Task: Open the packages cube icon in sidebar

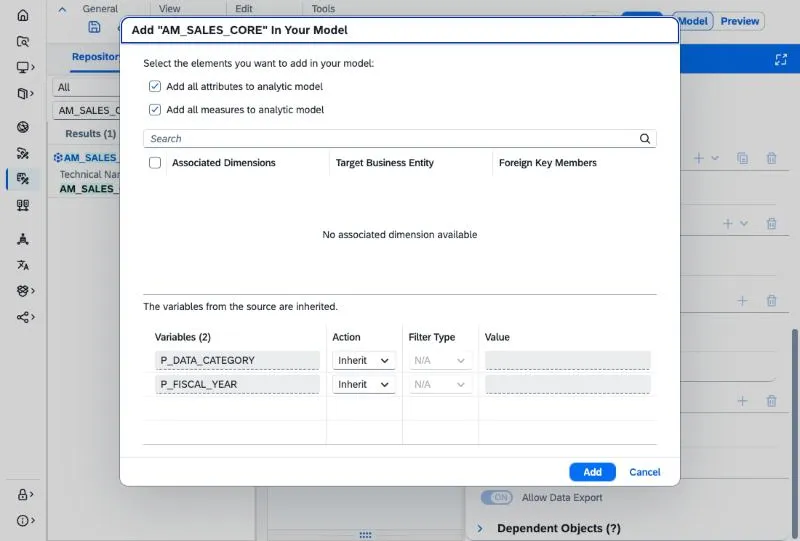Action: 23,290
